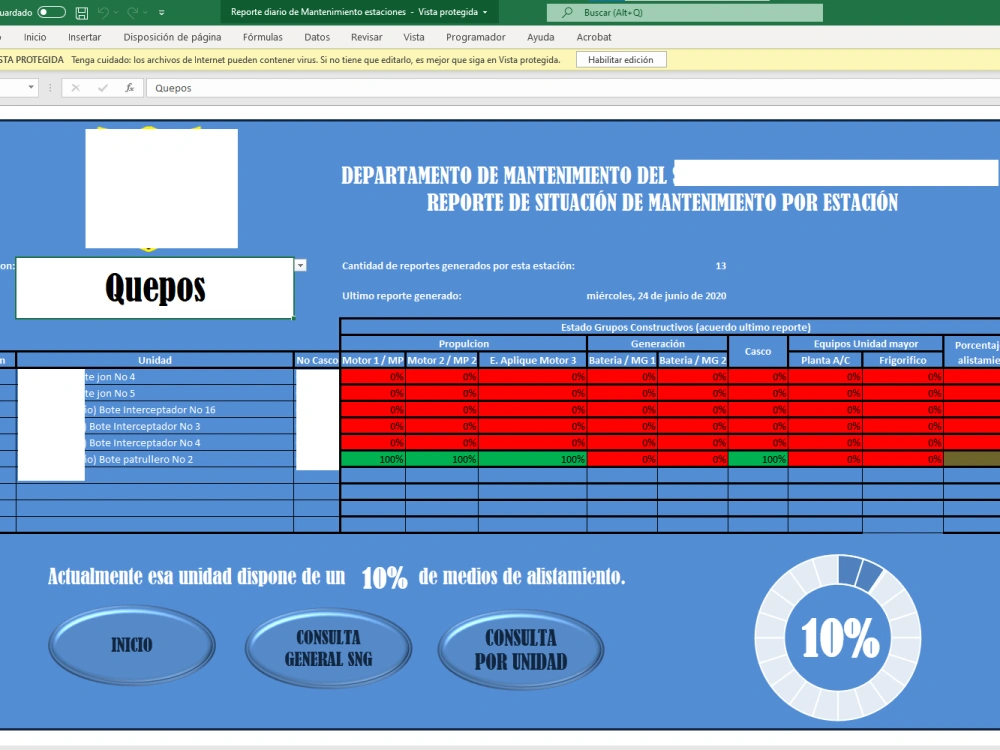Screen dimensions: 1000x750
Task: Select the Quepos station cell
Action: (x=154, y=288)
